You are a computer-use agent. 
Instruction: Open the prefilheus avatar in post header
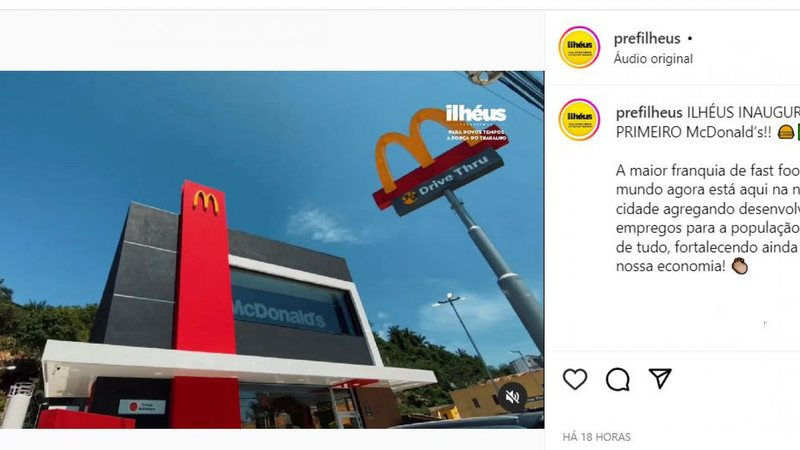[579, 47]
